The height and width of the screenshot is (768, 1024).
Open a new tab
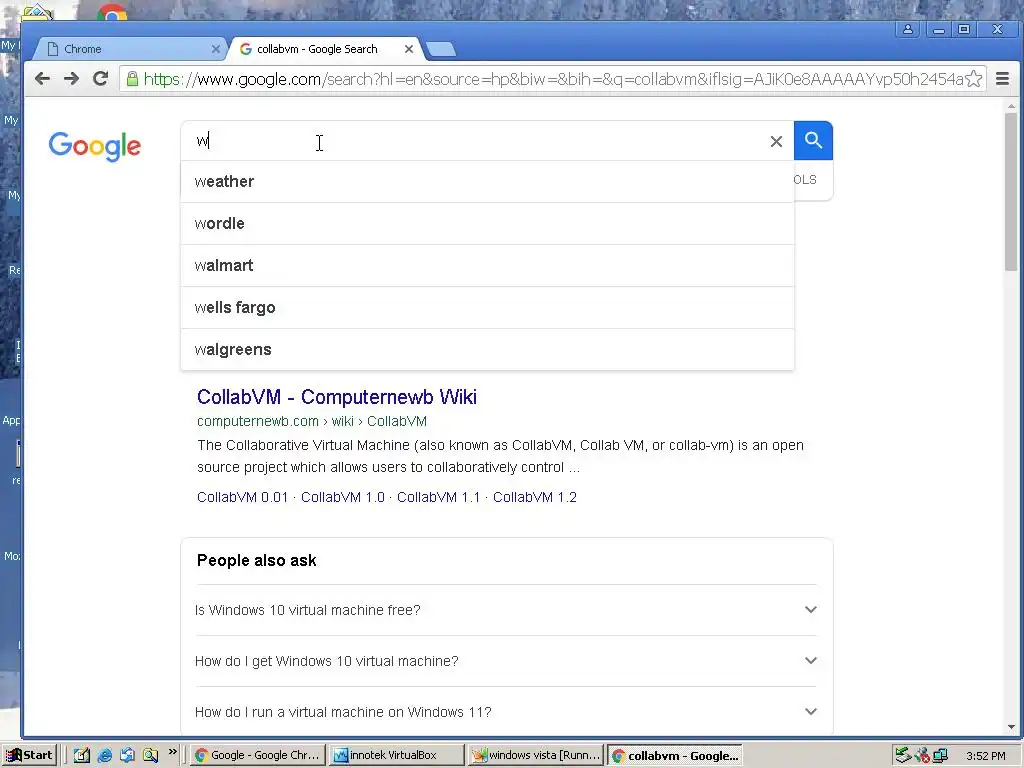point(441,49)
